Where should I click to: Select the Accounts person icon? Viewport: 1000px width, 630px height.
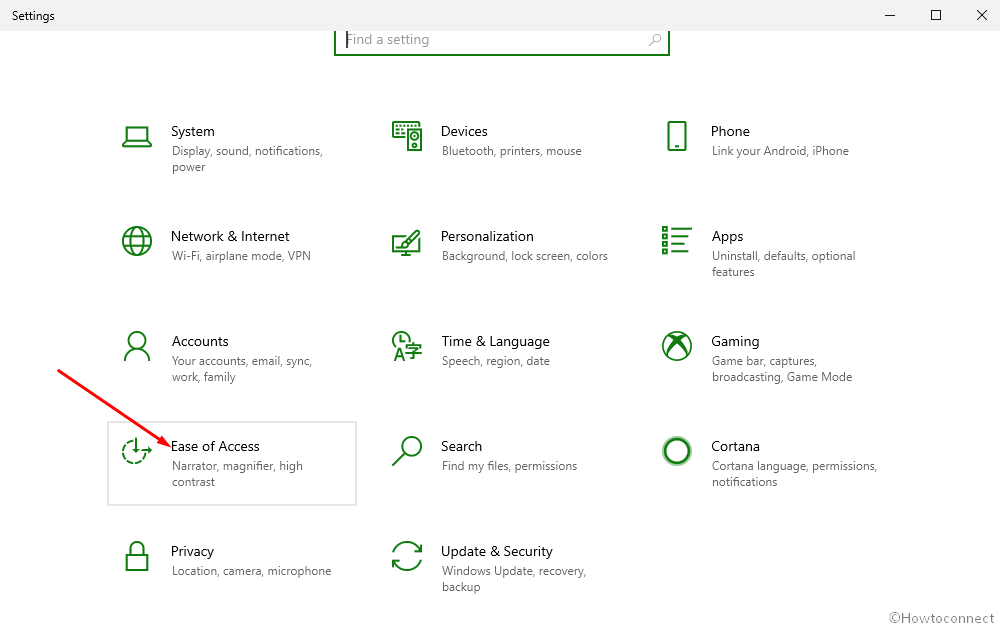tap(136, 346)
